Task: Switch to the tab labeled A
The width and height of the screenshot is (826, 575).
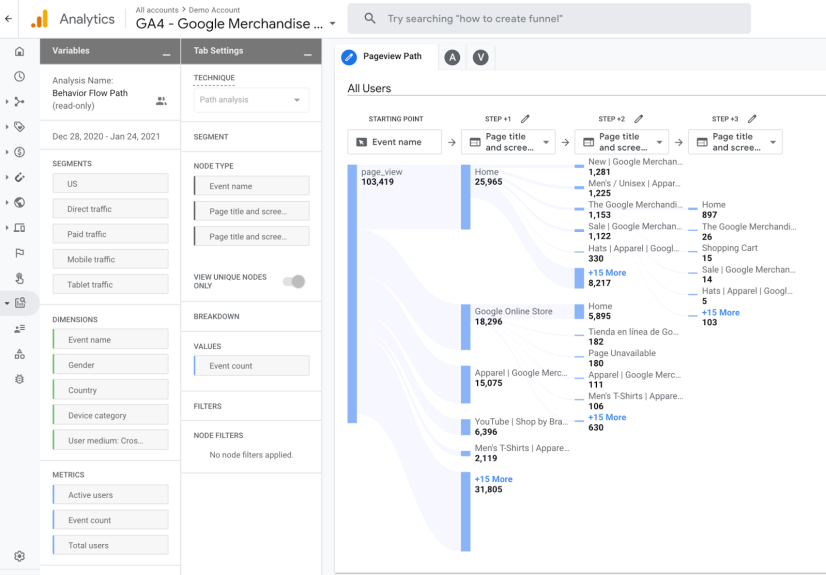Action: [x=452, y=57]
